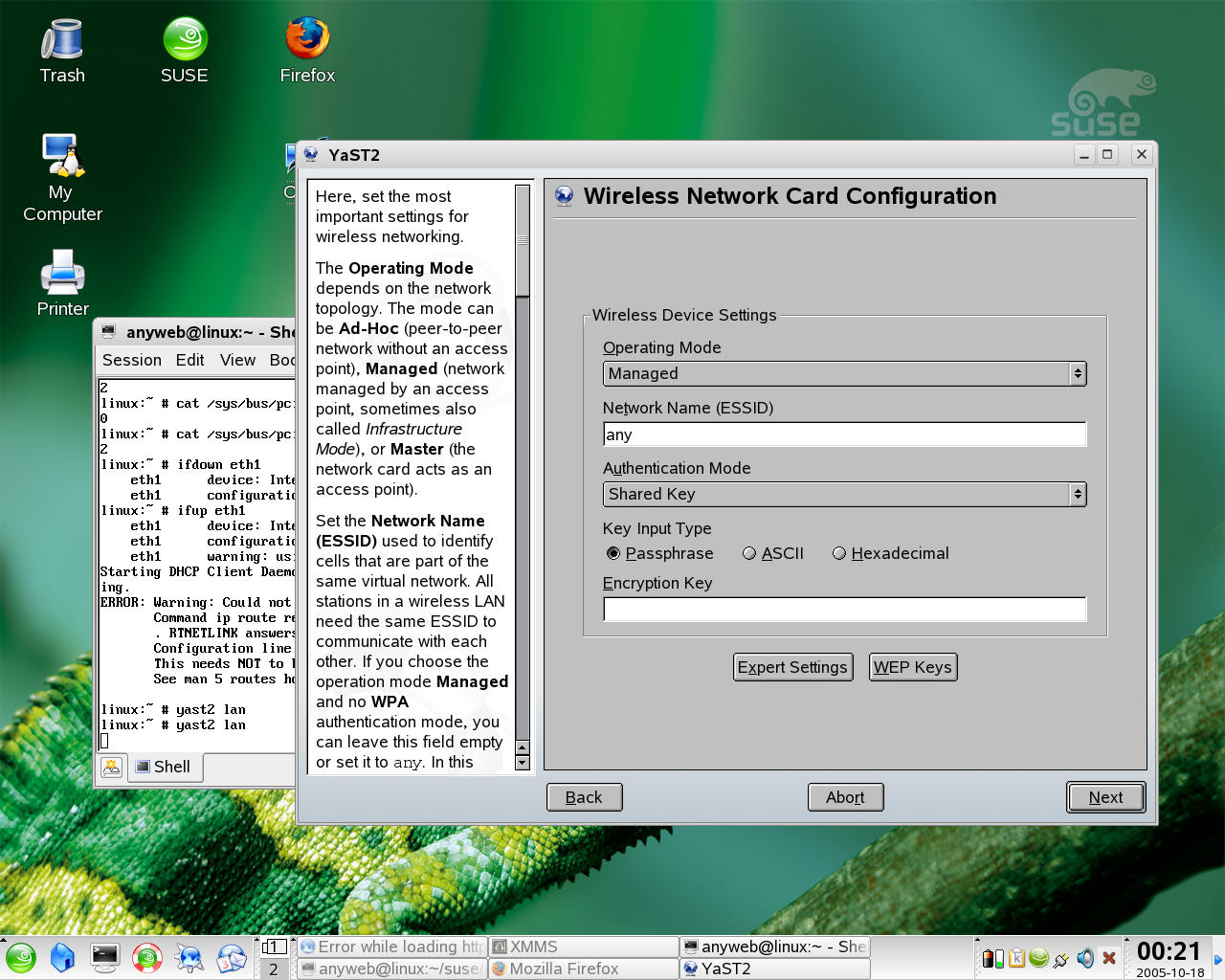Switch to virtual desktop 2 in the pager
Image resolution: width=1225 pixels, height=980 pixels.
coord(274,969)
